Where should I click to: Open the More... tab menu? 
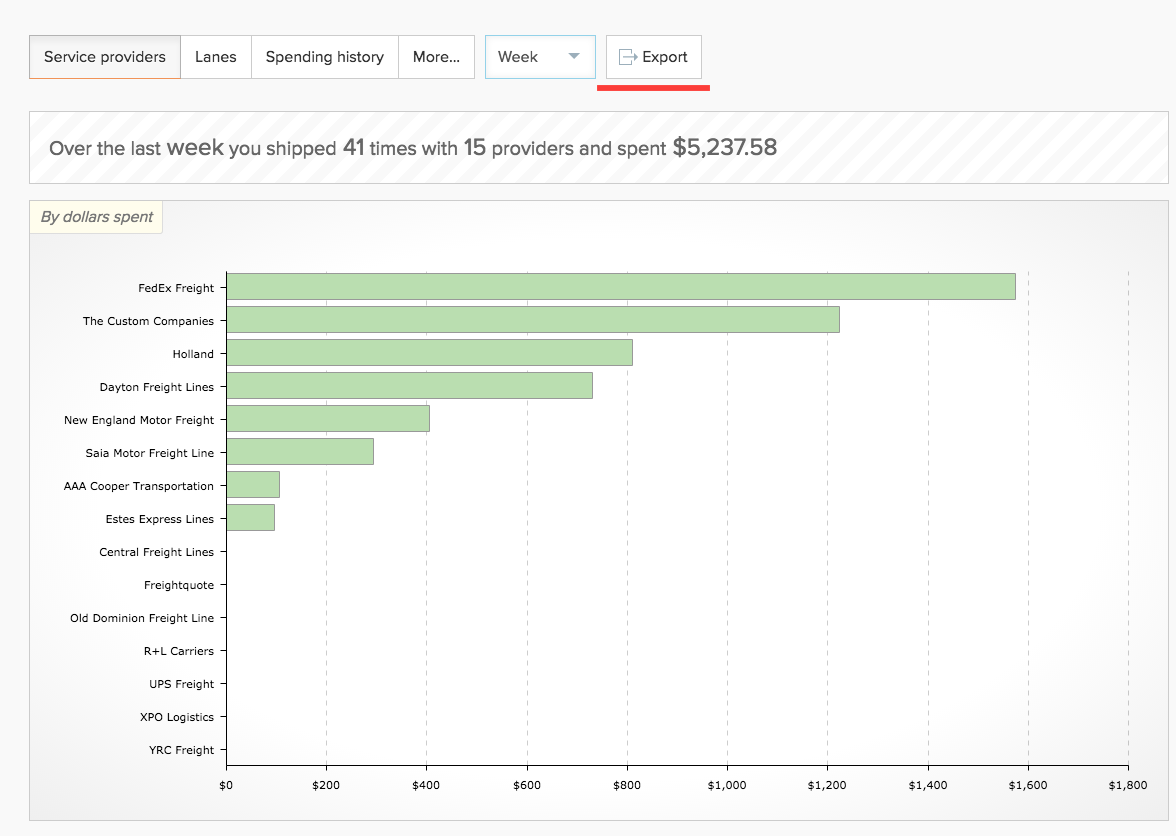point(436,57)
